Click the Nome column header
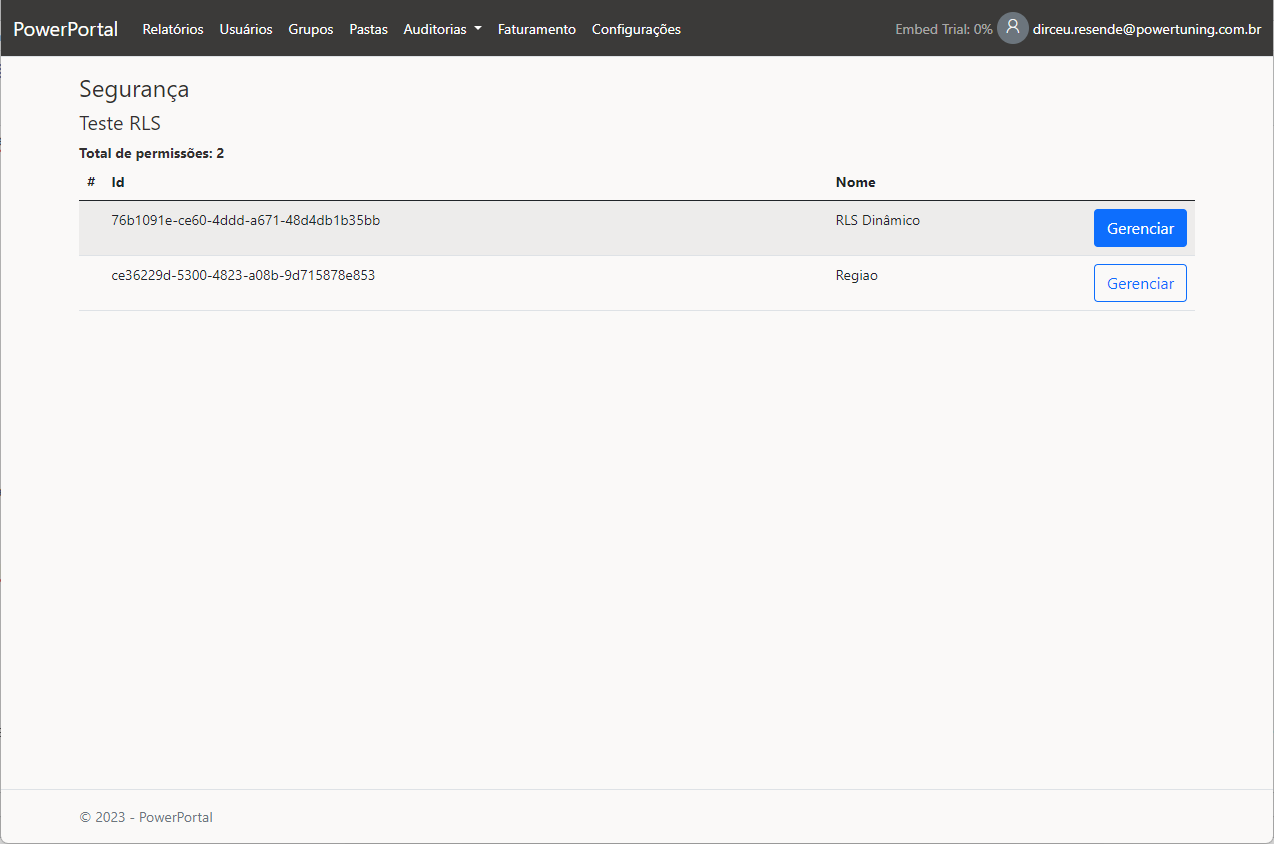 [855, 182]
